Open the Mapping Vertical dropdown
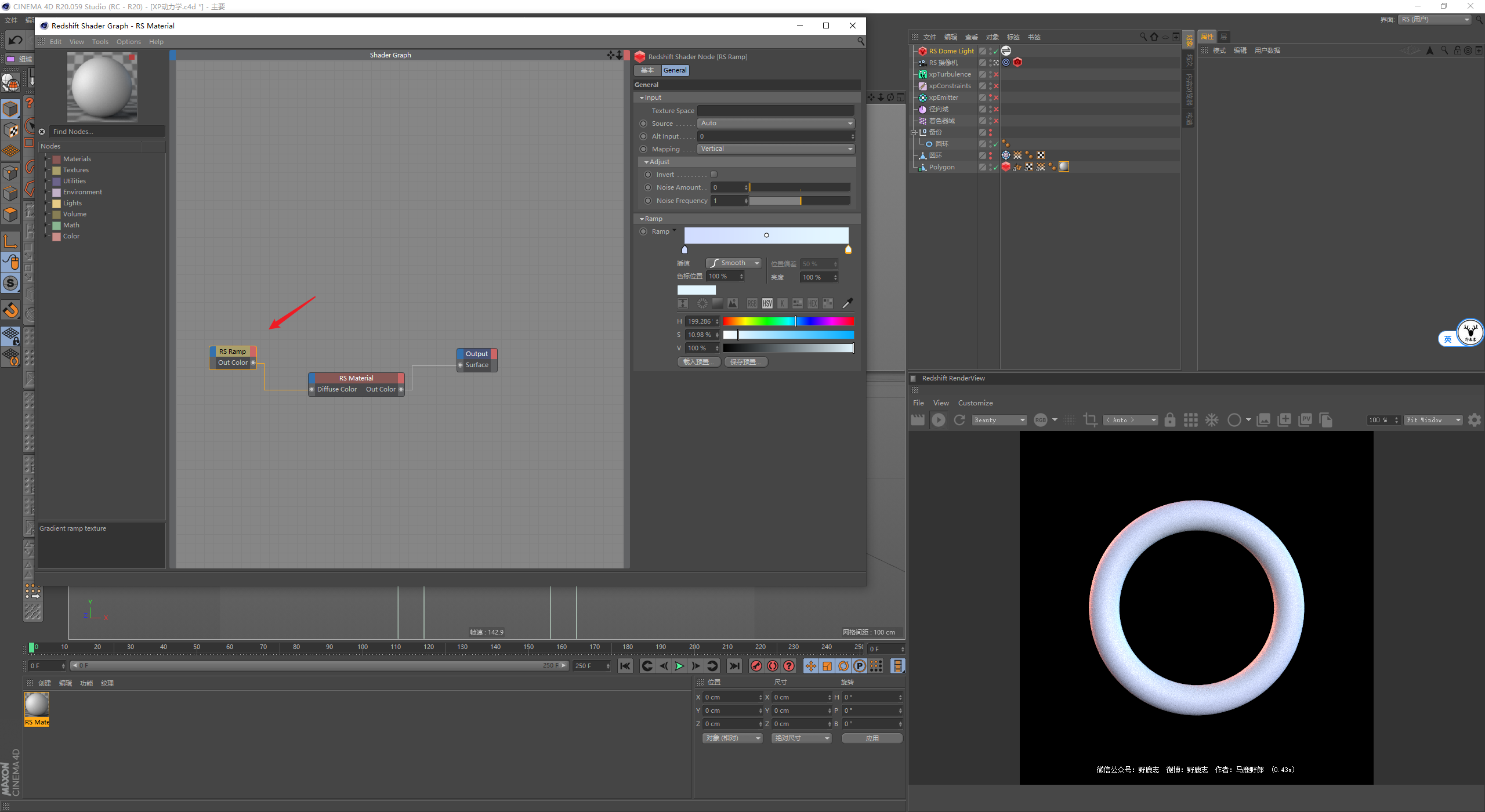 (x=776, y=149)
